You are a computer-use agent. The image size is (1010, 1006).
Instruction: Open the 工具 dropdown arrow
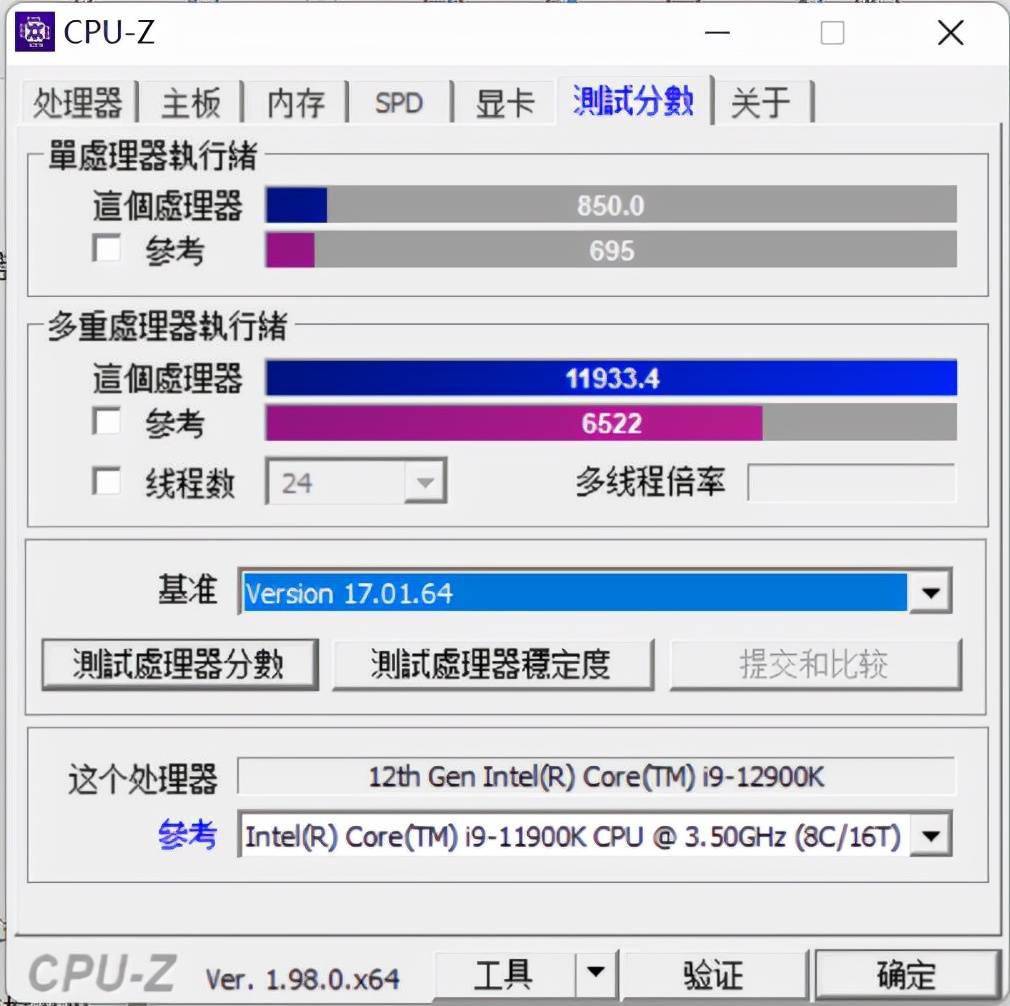(596, 973)
